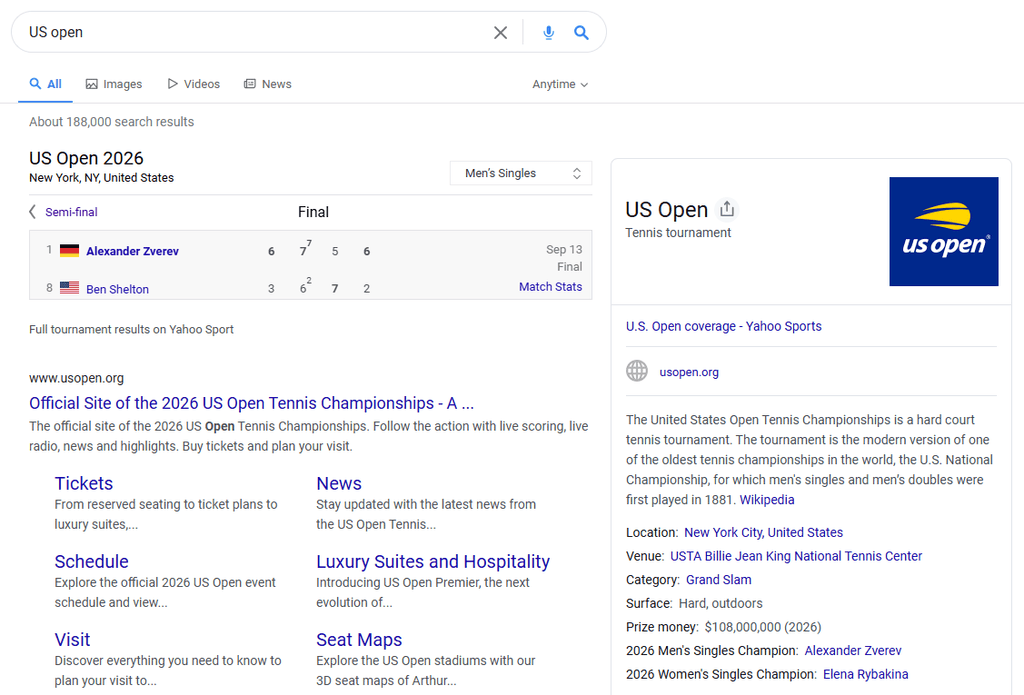Open the Seat Maps sitelink
Viewport: 1024px width, 695px height.
359,639
